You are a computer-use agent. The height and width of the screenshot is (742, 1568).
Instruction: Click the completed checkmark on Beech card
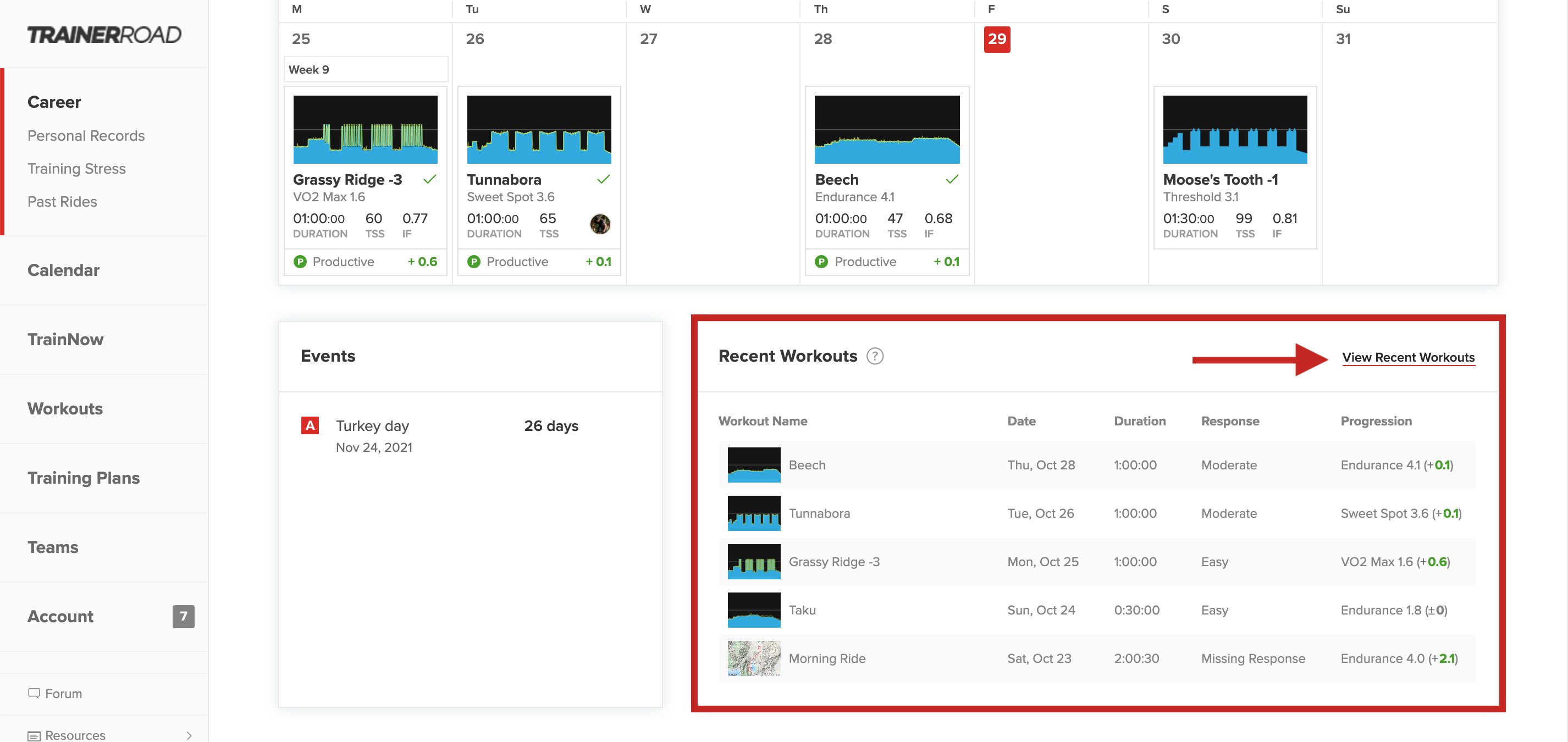point(952,179)
